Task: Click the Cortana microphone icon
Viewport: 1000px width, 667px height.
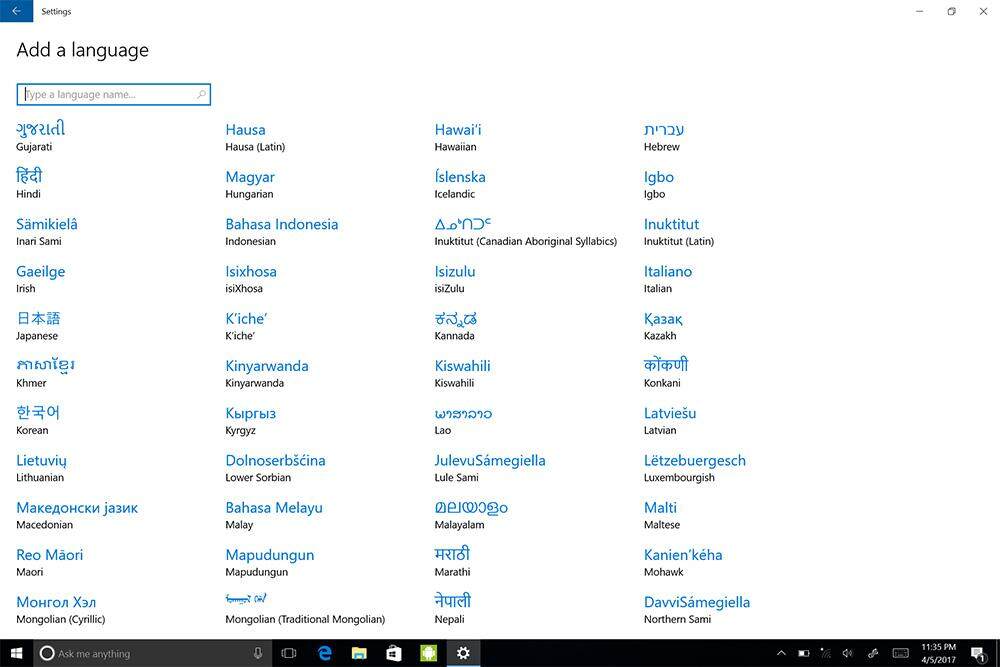Action: click(258, 653)
